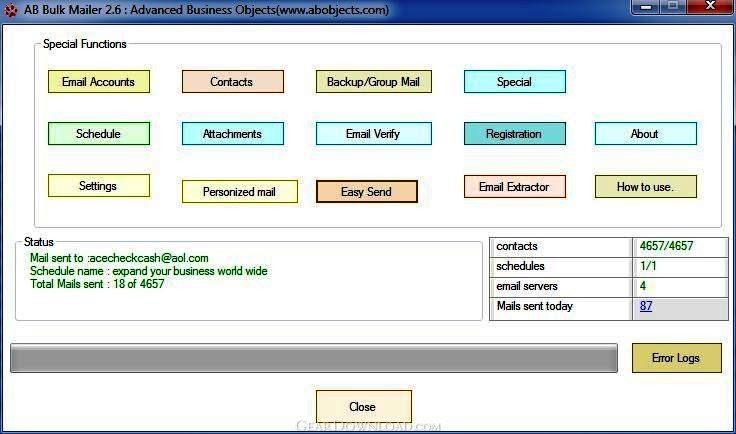The height and width of the screenshot is (434, 736).
Task: Open the Registration dialog
Action: (x=515, y=134)
